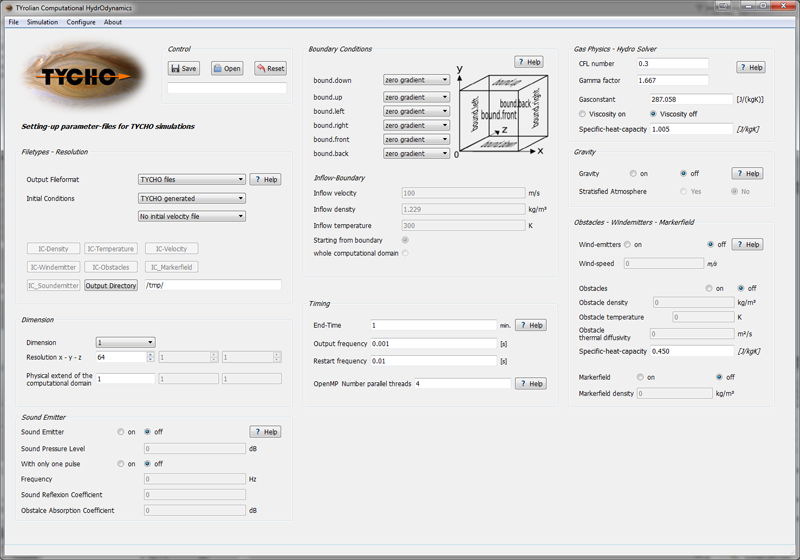Open the Simulation menu
800x560 pixels.
point(42,21)
